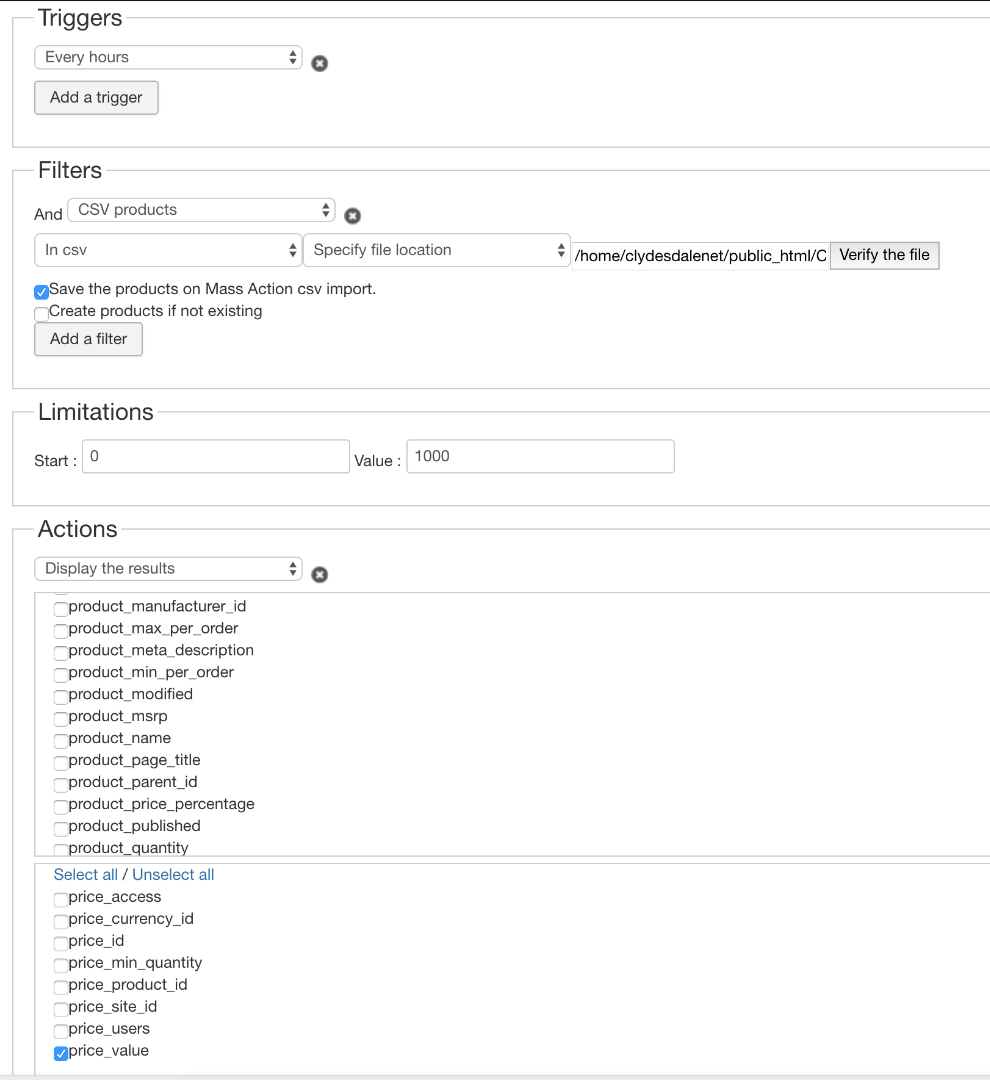The image size is (990, 1080).
Task: Open 'Specify file location' dropdown
Action: [436, 250]
